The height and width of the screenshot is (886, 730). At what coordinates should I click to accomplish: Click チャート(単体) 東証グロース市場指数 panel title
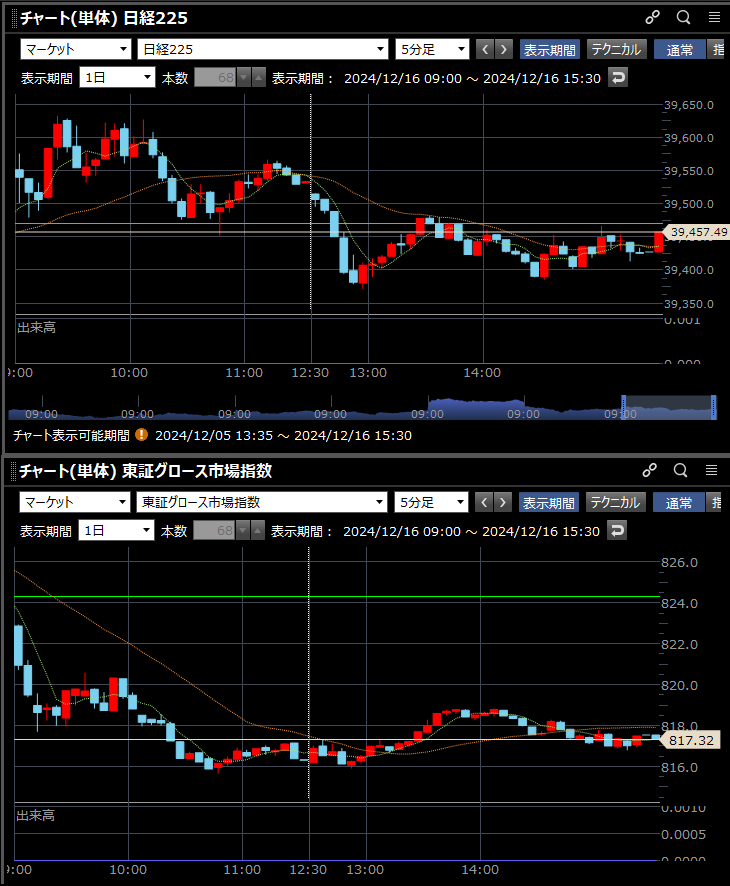[x=146, y=471]
